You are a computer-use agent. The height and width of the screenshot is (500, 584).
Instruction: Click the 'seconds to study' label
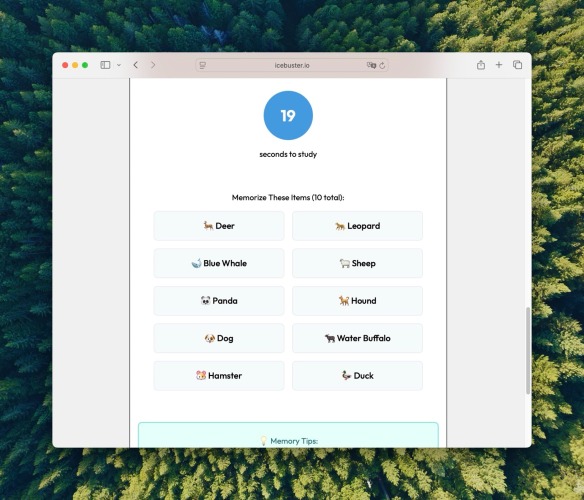[288, 154]
